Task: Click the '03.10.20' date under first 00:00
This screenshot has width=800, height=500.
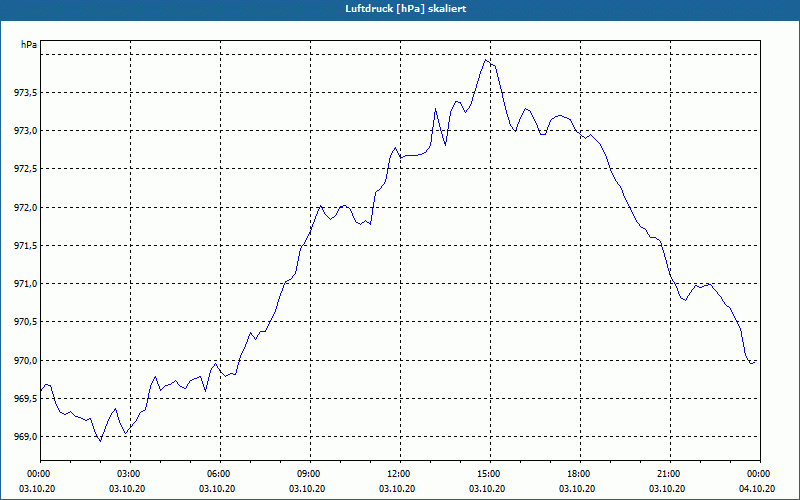Action: pyautogui.click(x=37, y=489)
